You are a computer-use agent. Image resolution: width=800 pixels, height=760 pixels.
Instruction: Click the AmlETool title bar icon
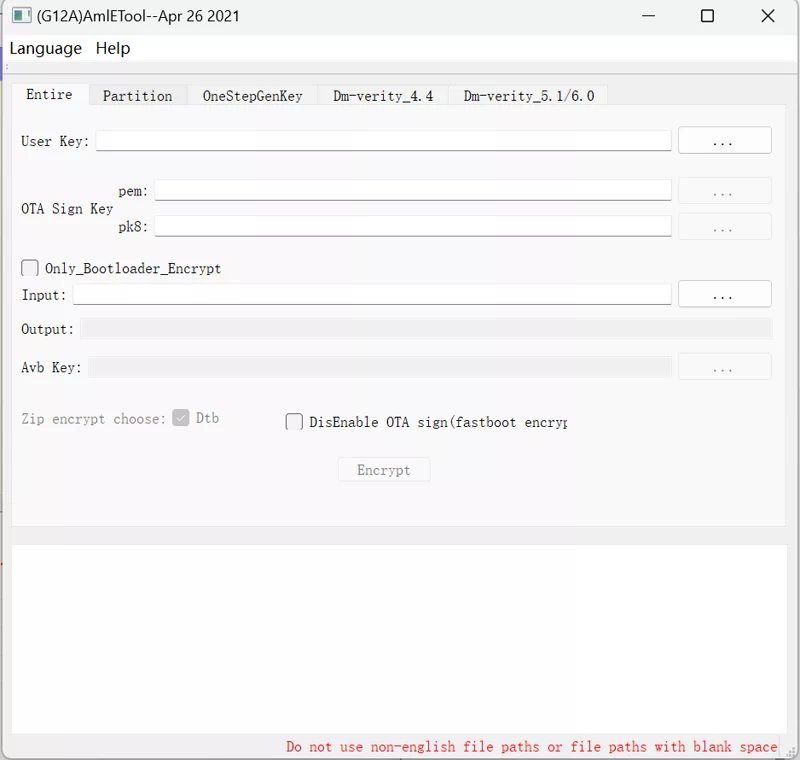(21, 16)
